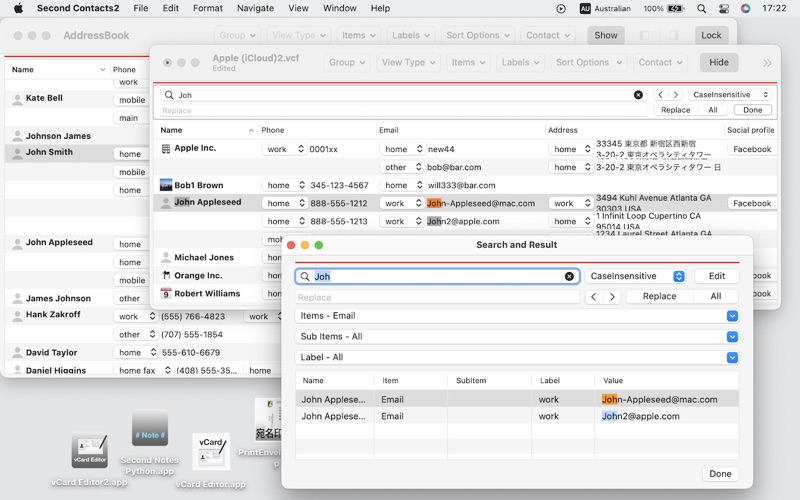
Task: Open the Help menu
Action: coord(380,8)
